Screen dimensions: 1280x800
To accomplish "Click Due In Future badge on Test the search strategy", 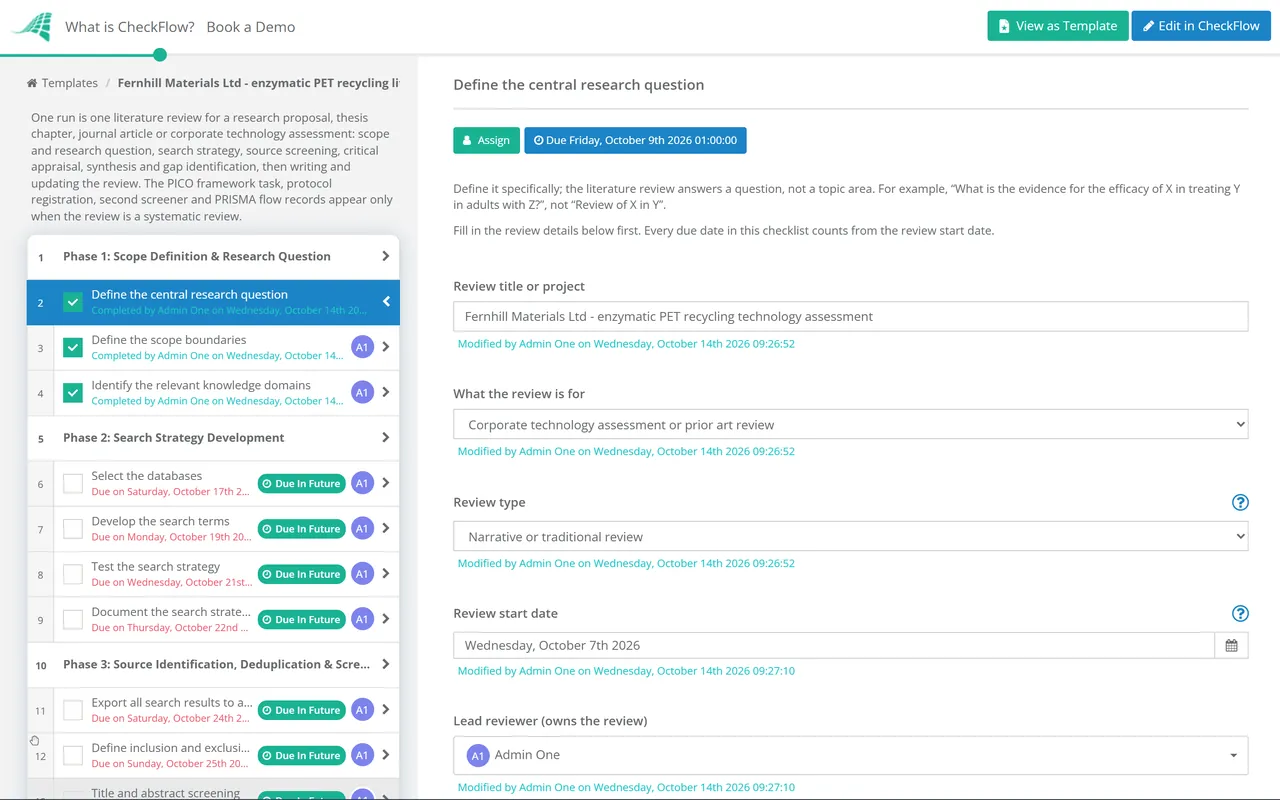I will [301, 574].
